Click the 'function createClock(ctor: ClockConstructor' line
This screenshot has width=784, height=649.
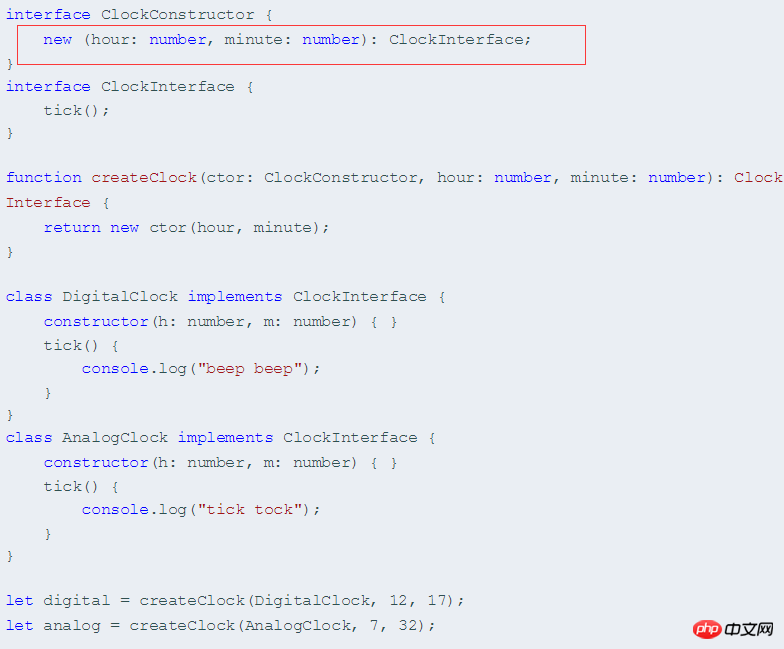[x=394, y=178]
